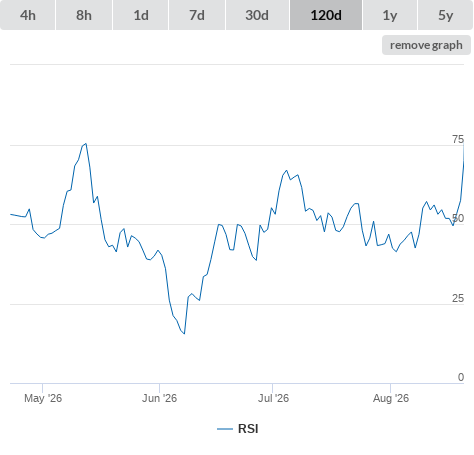Click the Jul '26 axis label
Viewport: 474px width, 455px height.
click(x=273, y=398)
